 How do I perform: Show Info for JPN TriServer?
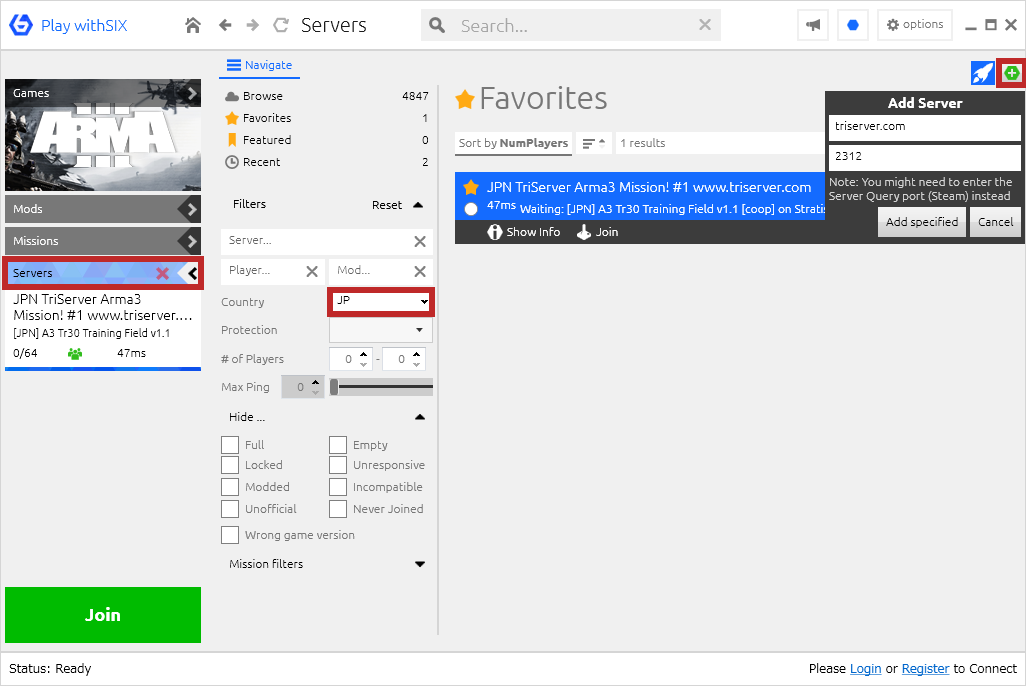click(x=523, y=232)
